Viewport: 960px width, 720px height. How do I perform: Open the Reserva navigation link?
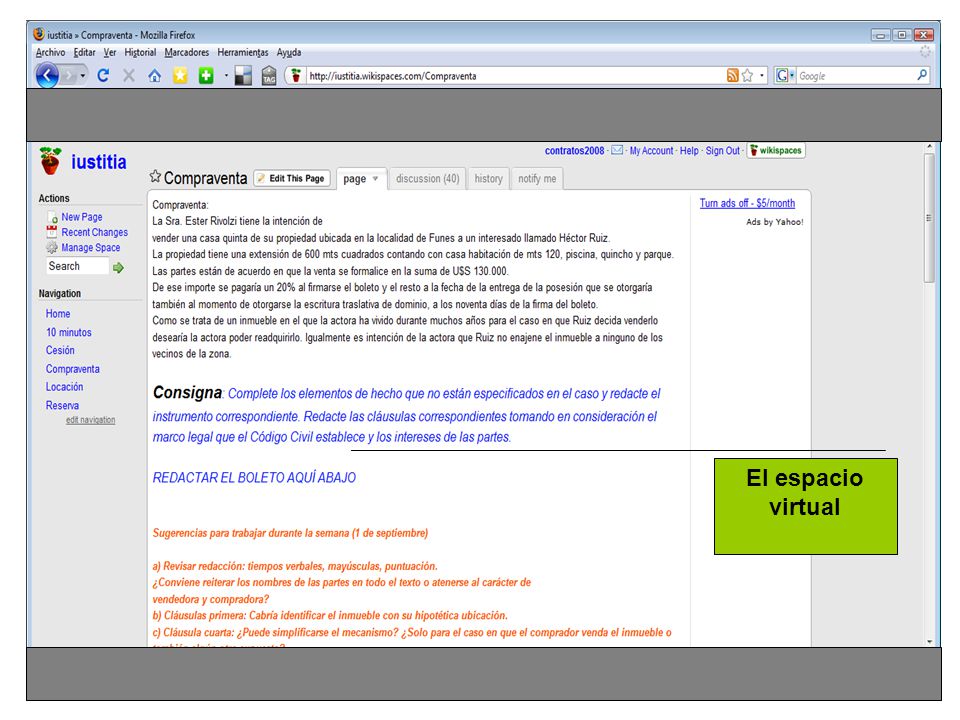click(x=62, y=405)
